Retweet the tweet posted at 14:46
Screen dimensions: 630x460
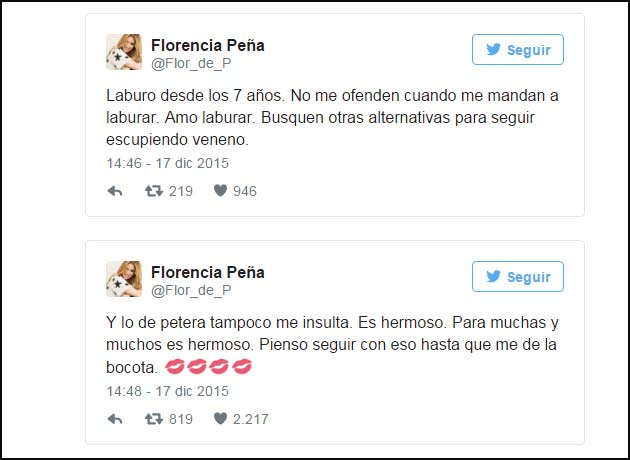pyautogui.click(x=154, y=191)
